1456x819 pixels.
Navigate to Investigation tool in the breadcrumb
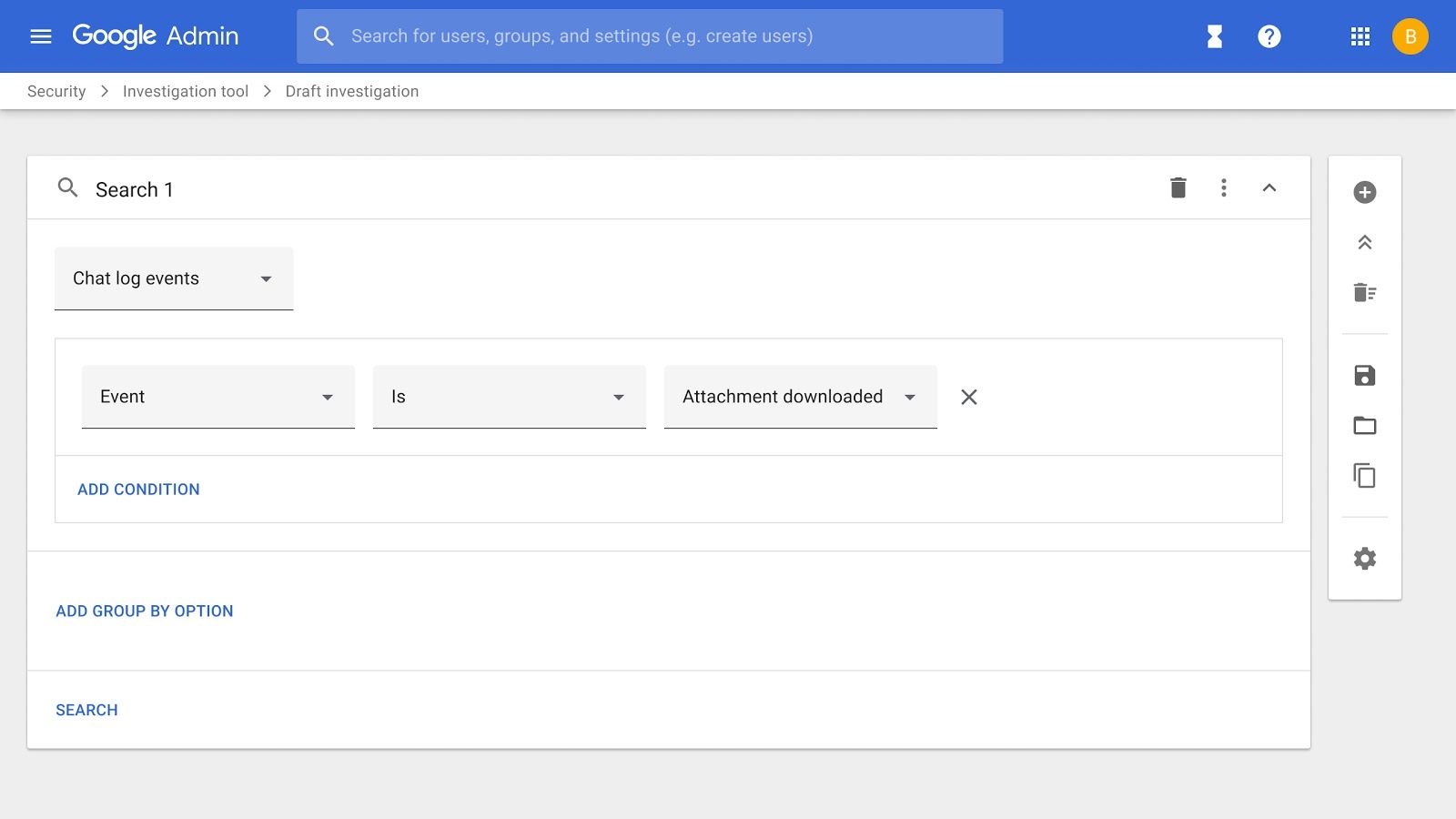[186, 91]
